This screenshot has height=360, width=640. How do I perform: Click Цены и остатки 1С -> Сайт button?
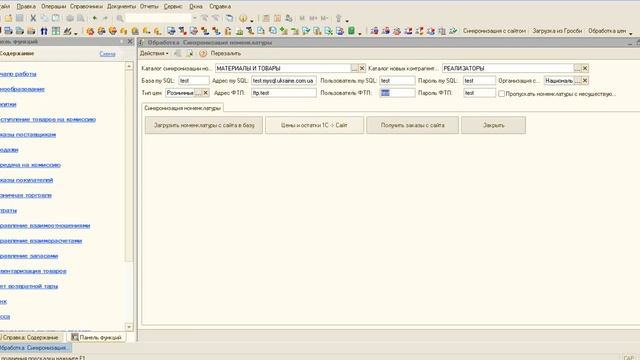click(314, 125)
